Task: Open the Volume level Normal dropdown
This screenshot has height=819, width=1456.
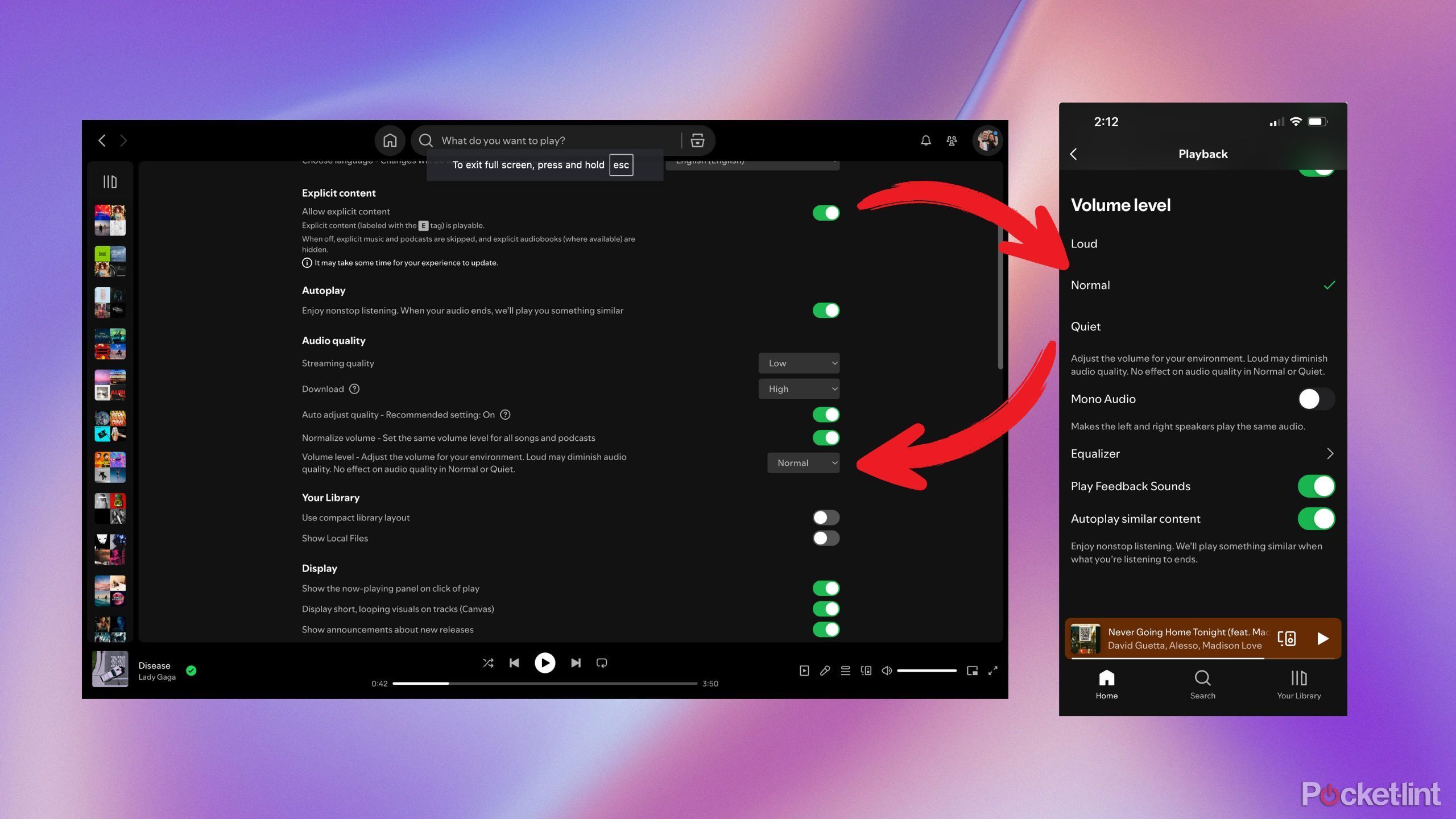Action: 803,463
